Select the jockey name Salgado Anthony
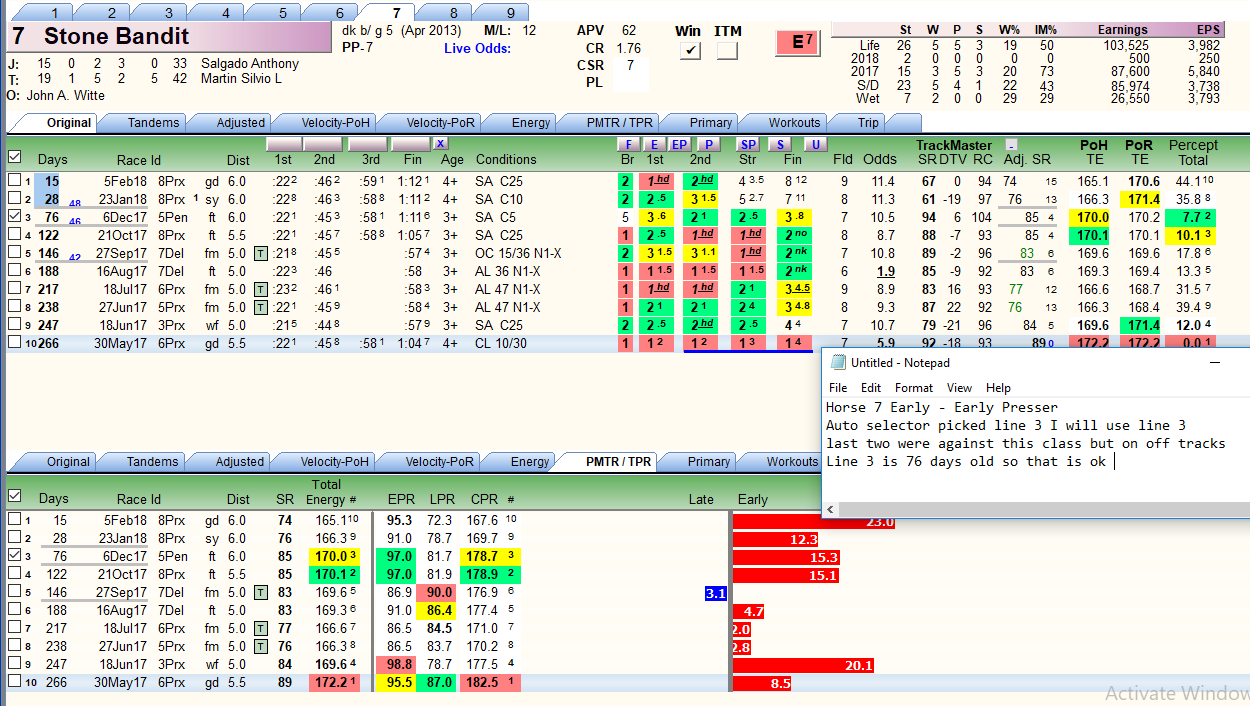The width and height of the screenshot is (1250, 706). [250, 63]
